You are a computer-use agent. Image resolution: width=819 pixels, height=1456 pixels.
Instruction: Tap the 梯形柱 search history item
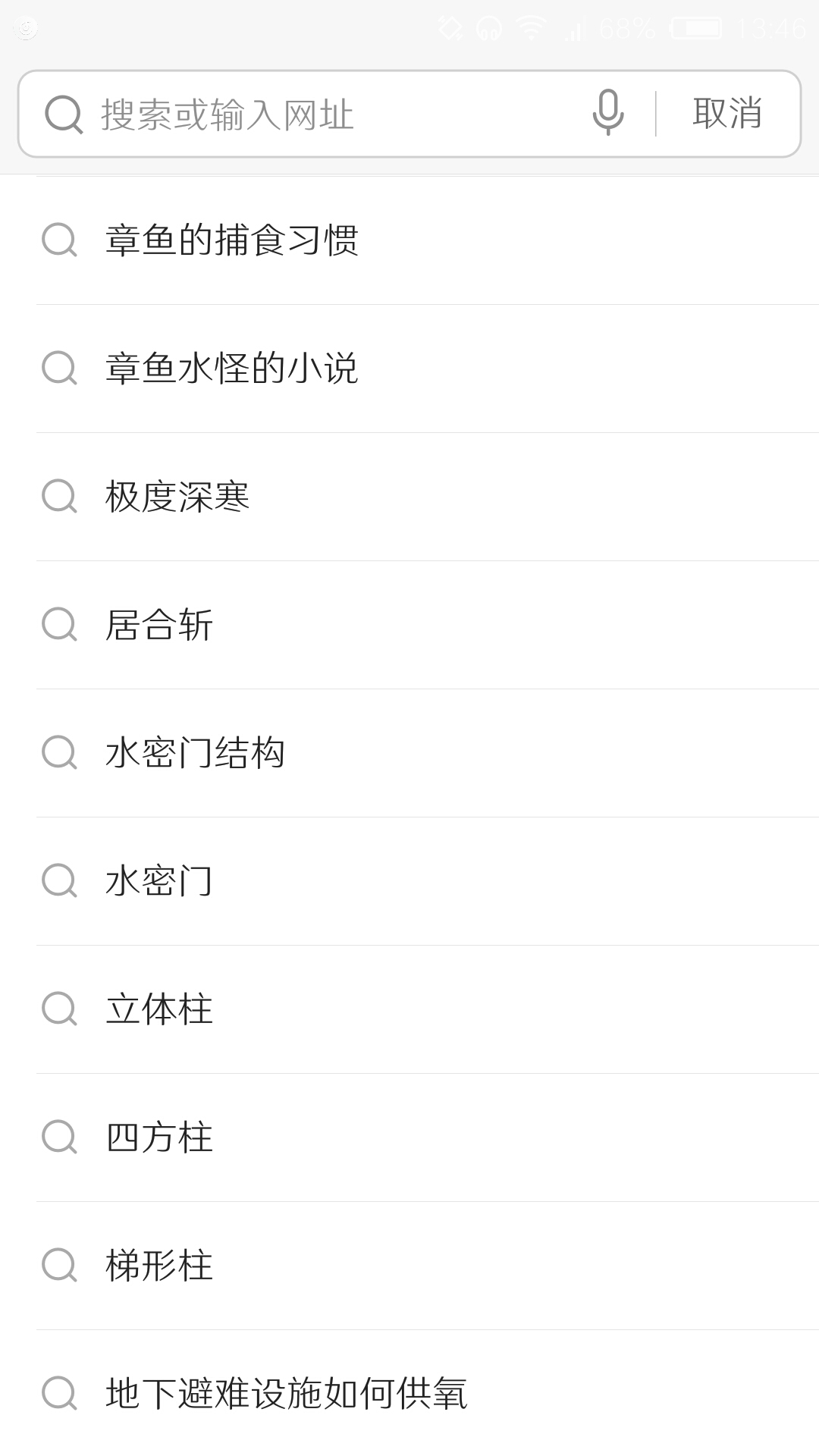pyautogui.click(x=159, y=1266)
